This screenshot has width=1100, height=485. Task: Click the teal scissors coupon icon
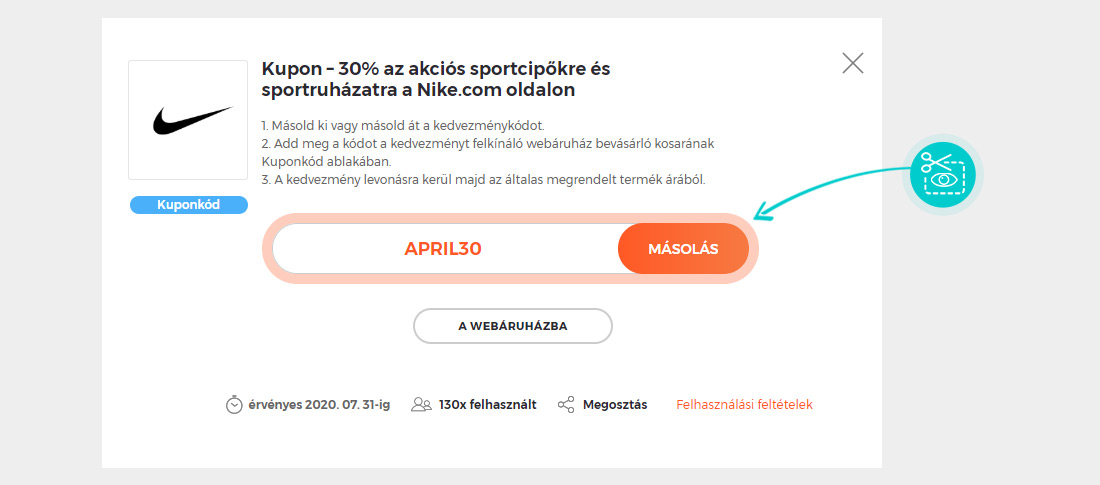[942, 174]
